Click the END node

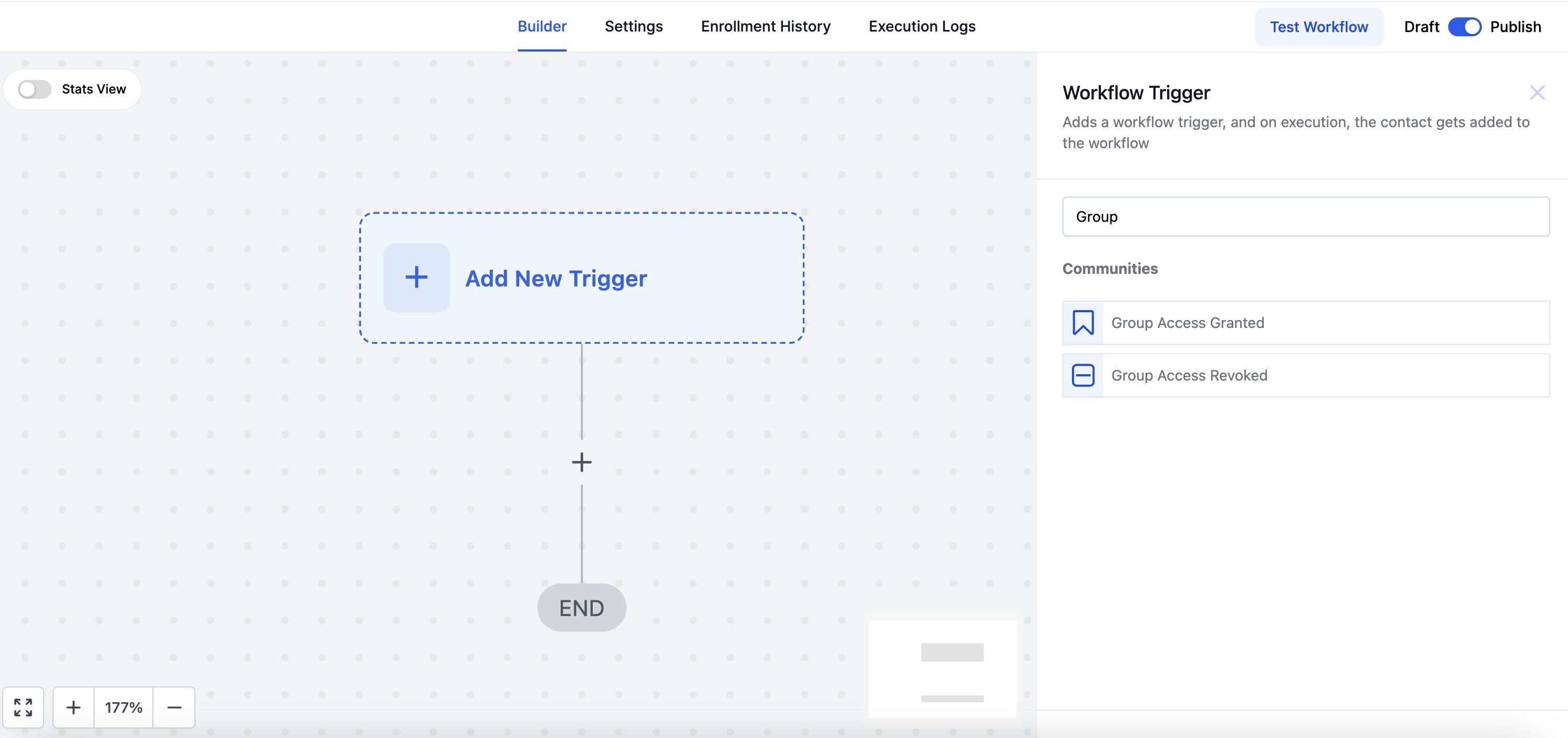click(581, 608)
